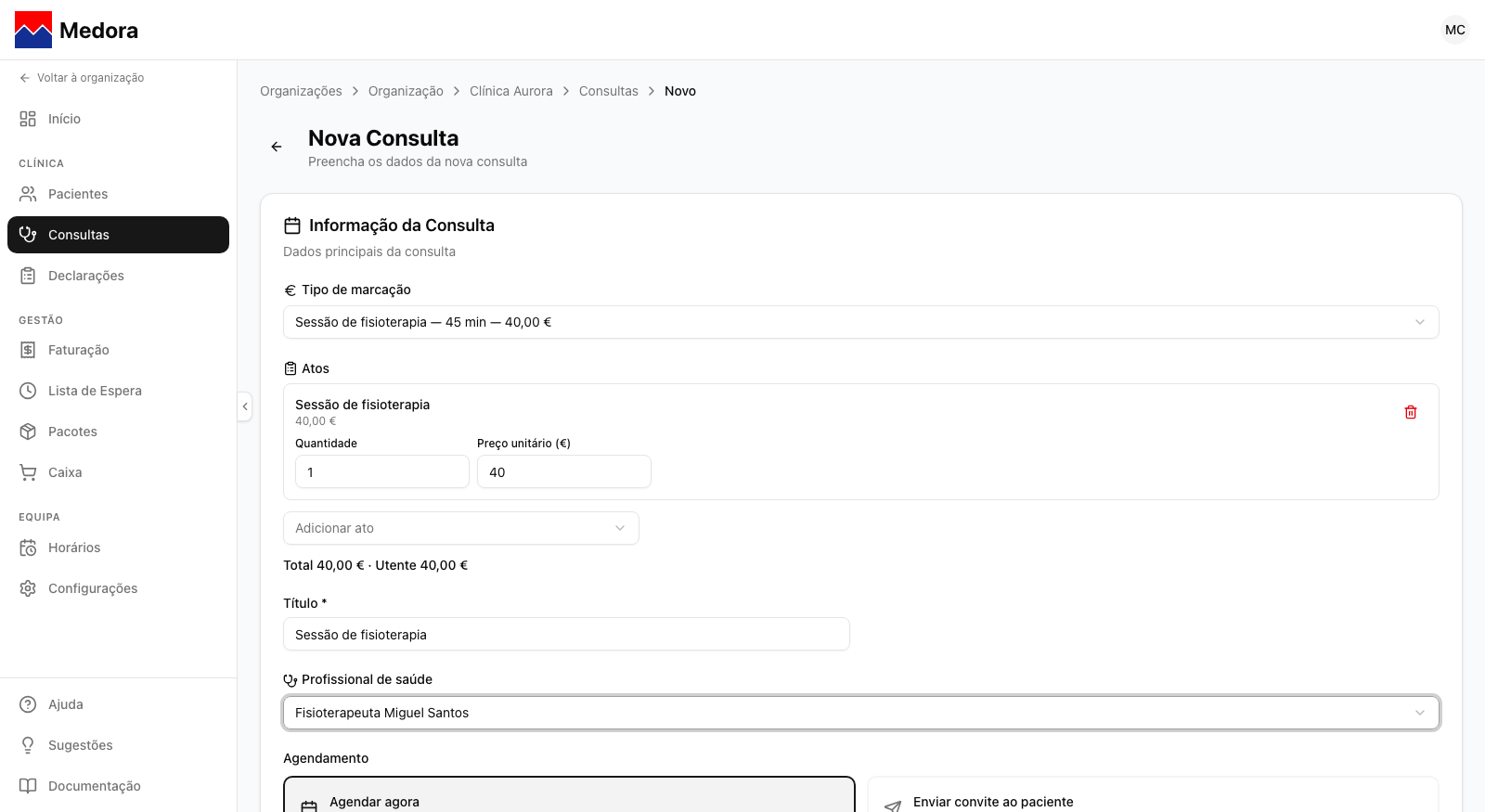Click the Novo breadcrumb item
This screenshot has height=812, width=1485.
click(x=680, y=91)
